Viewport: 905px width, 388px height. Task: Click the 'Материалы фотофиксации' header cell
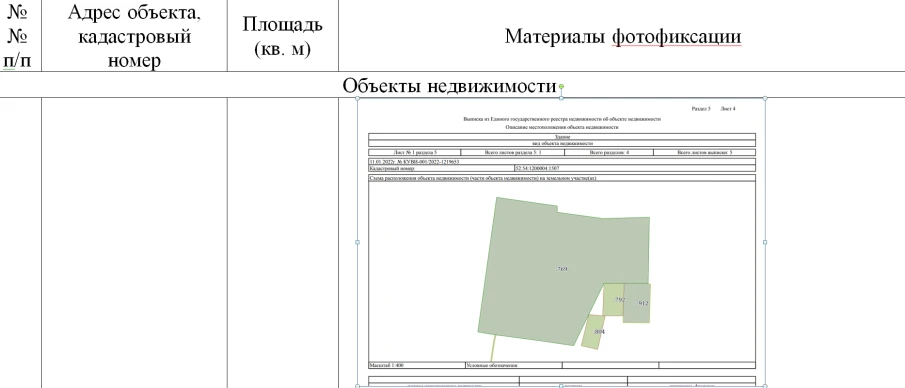[622, 36]
